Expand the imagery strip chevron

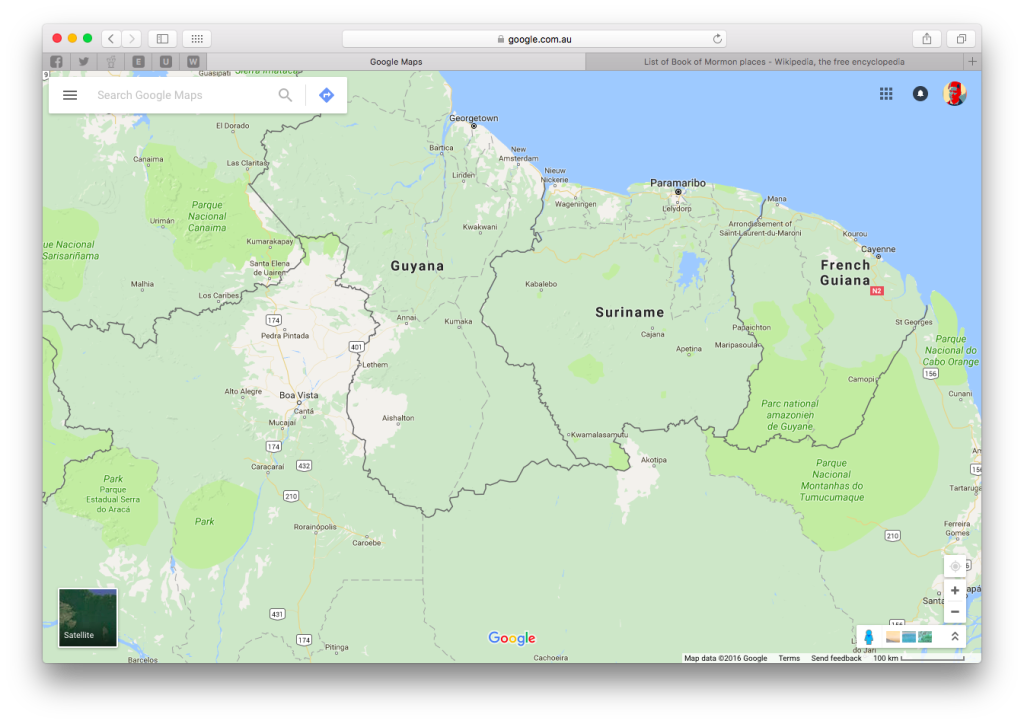point(955,637)
